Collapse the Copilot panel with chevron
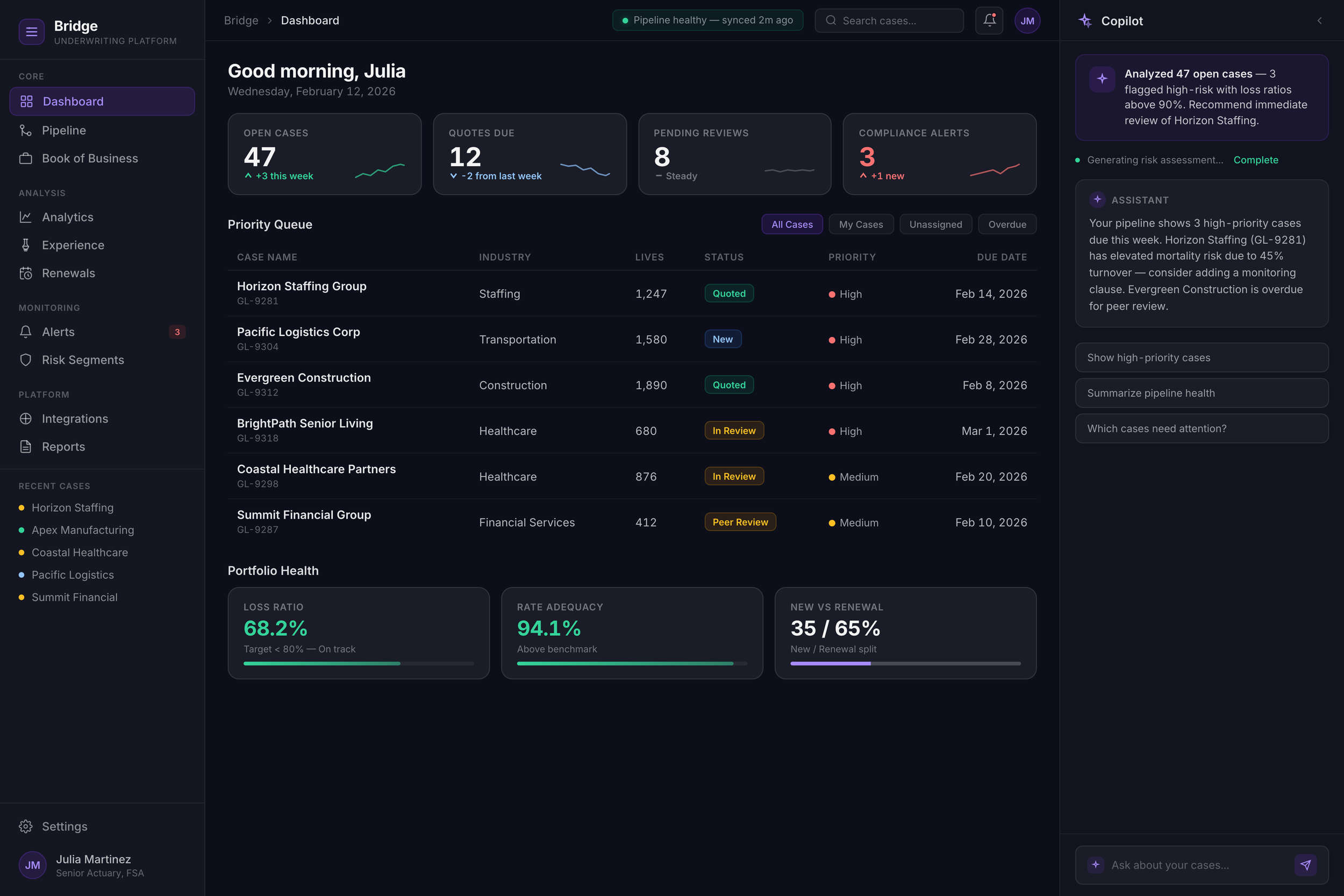1344x896 pixels. point(1319,20)
